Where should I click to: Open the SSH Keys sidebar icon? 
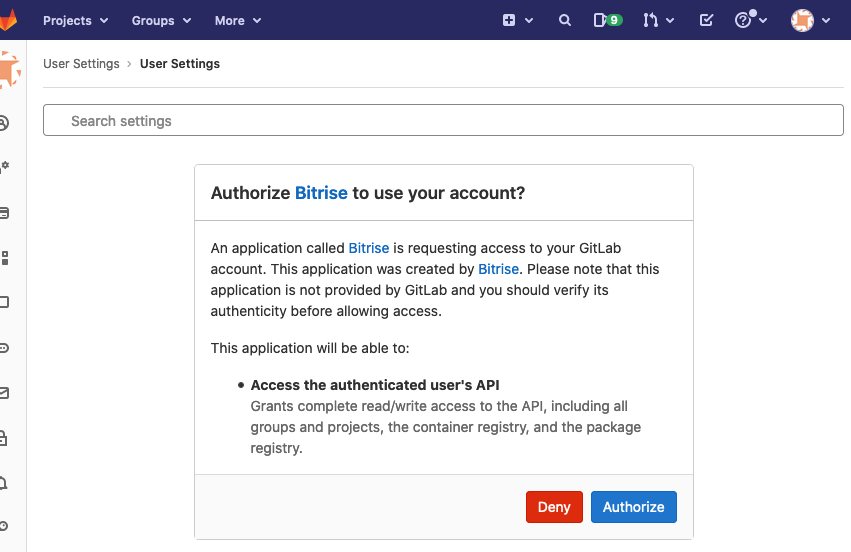point(4,525)
